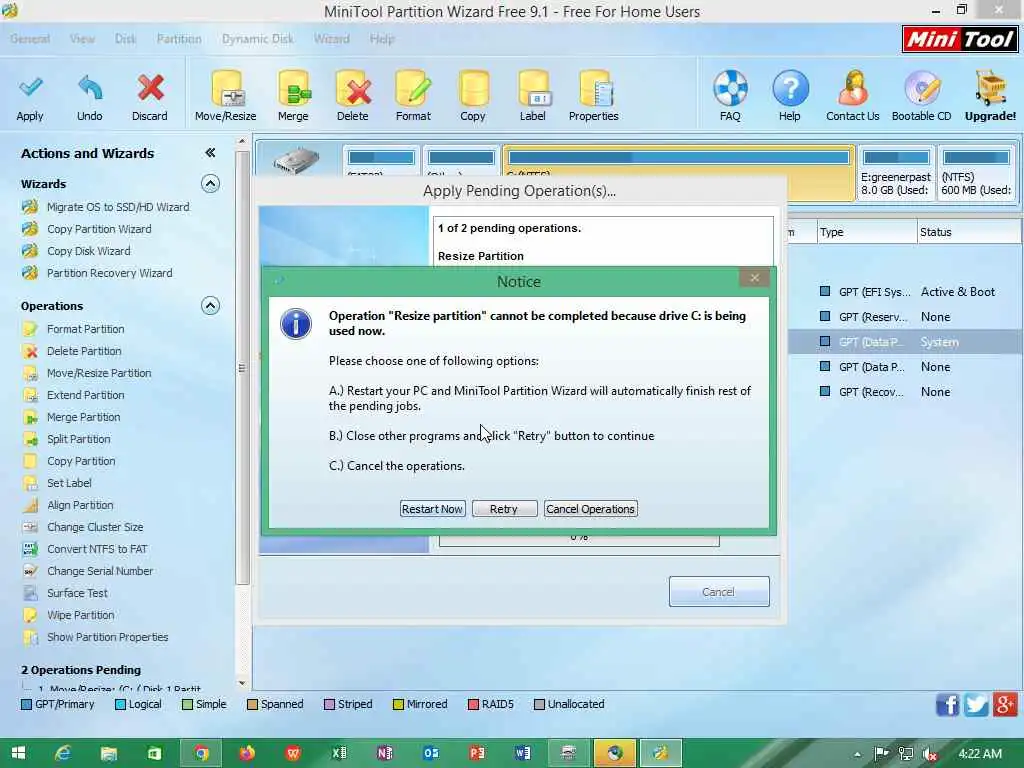Click the Label toolbar icon
The image size is (1024, 768).
pos(533,89)
